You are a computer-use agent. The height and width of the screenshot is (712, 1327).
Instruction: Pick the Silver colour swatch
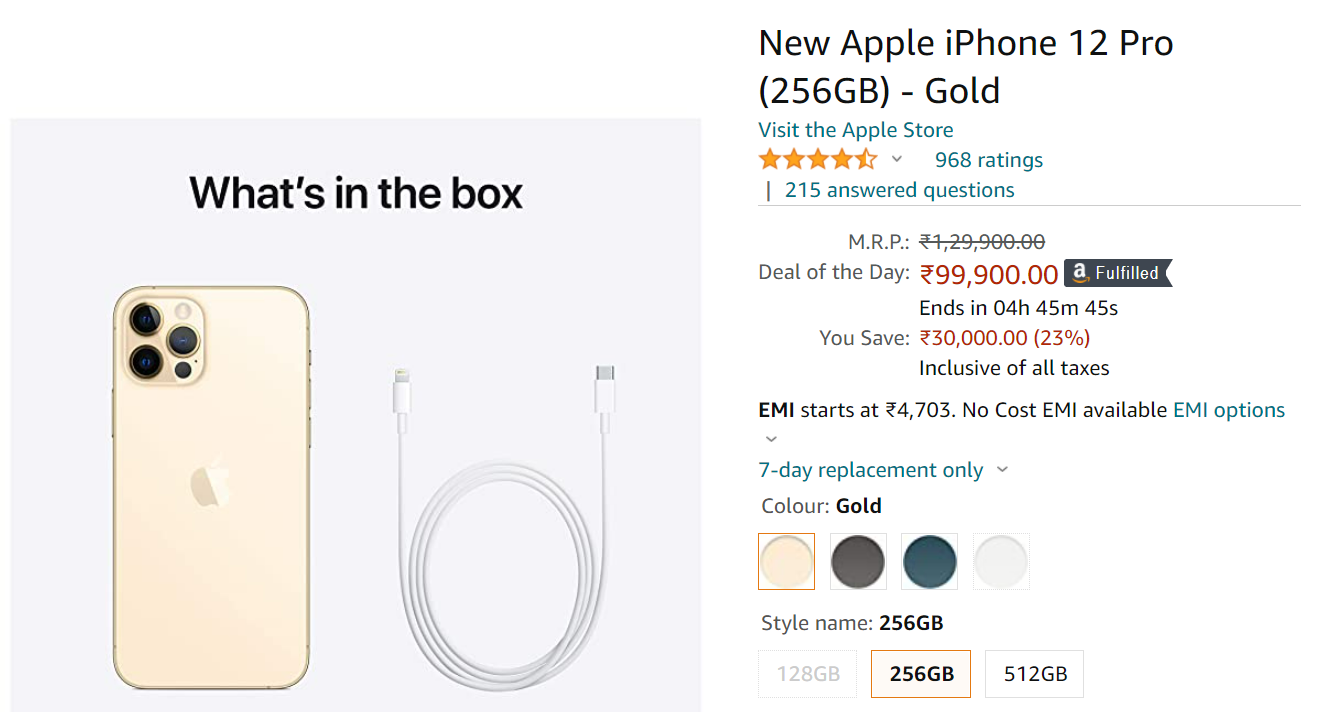[1001, 561]
